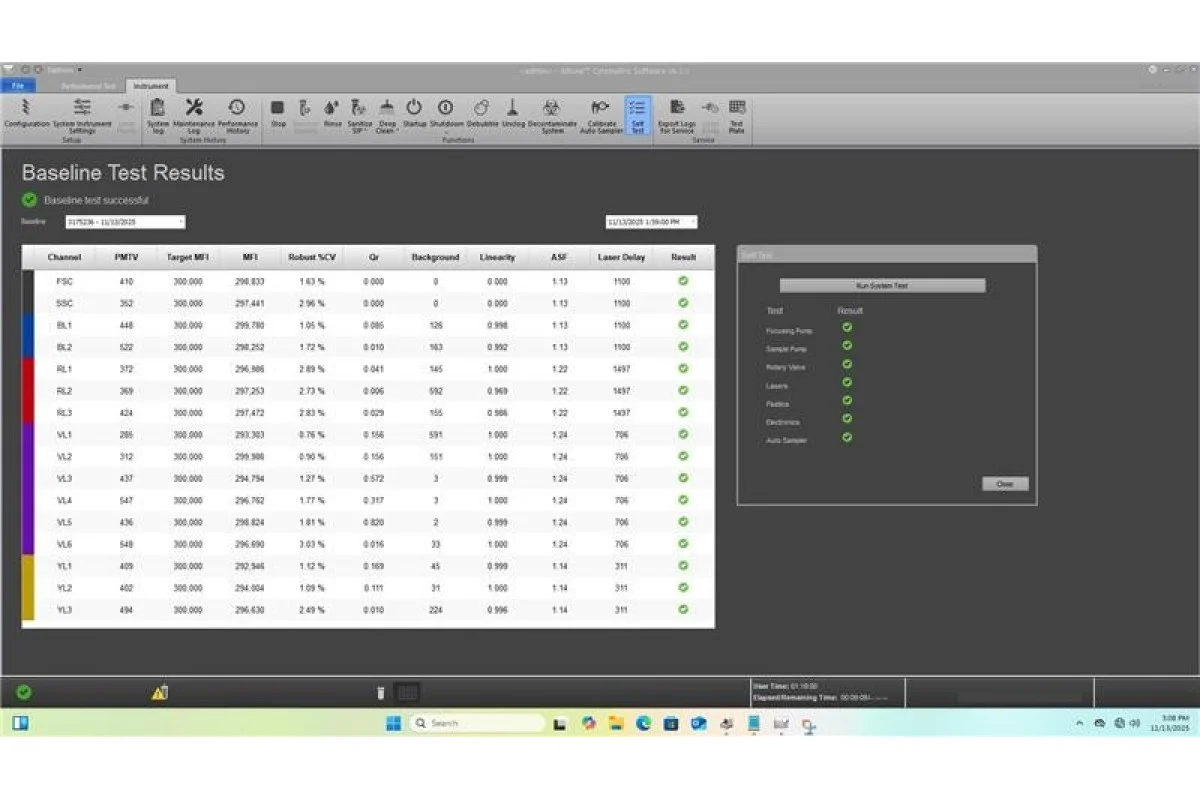Viewport: 1200px width, 800px height.
Task: Toggle the Self Test ribbon button
Action: pyautogui.click(x=637, y=114)
